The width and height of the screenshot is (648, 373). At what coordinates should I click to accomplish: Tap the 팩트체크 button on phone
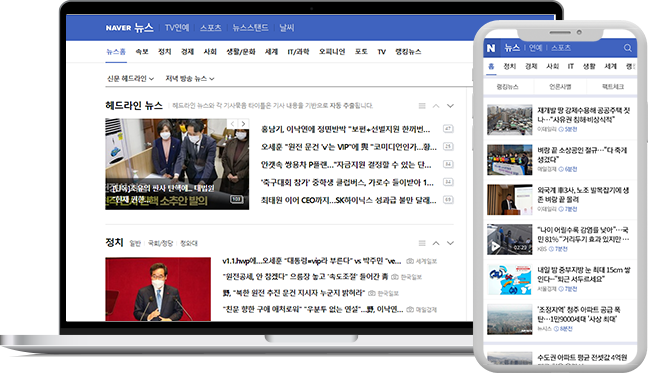pyautogui.click(x=613, y=87)
